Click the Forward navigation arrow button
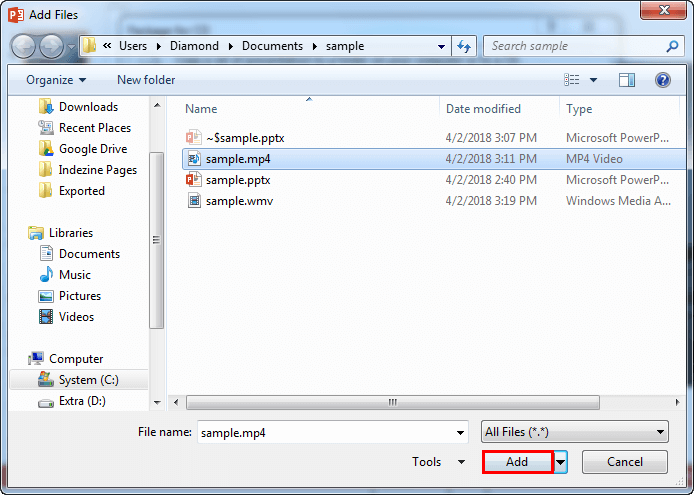The height and width of the screenshot is (495, 694). (52, 46)
